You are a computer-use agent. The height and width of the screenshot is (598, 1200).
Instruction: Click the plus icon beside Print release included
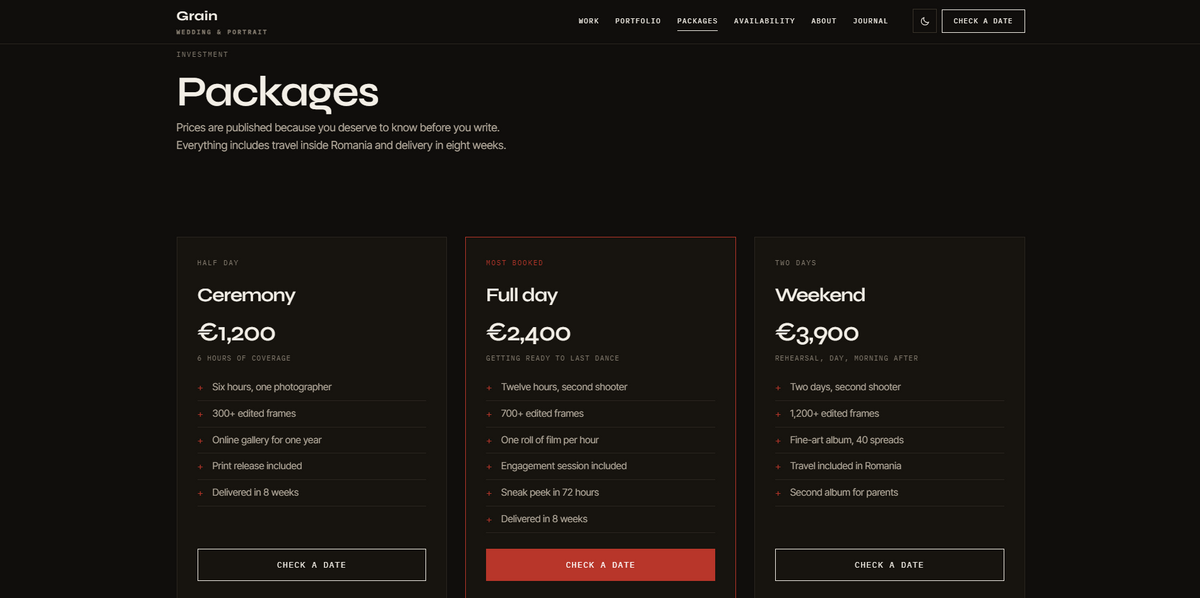[200, 466]
